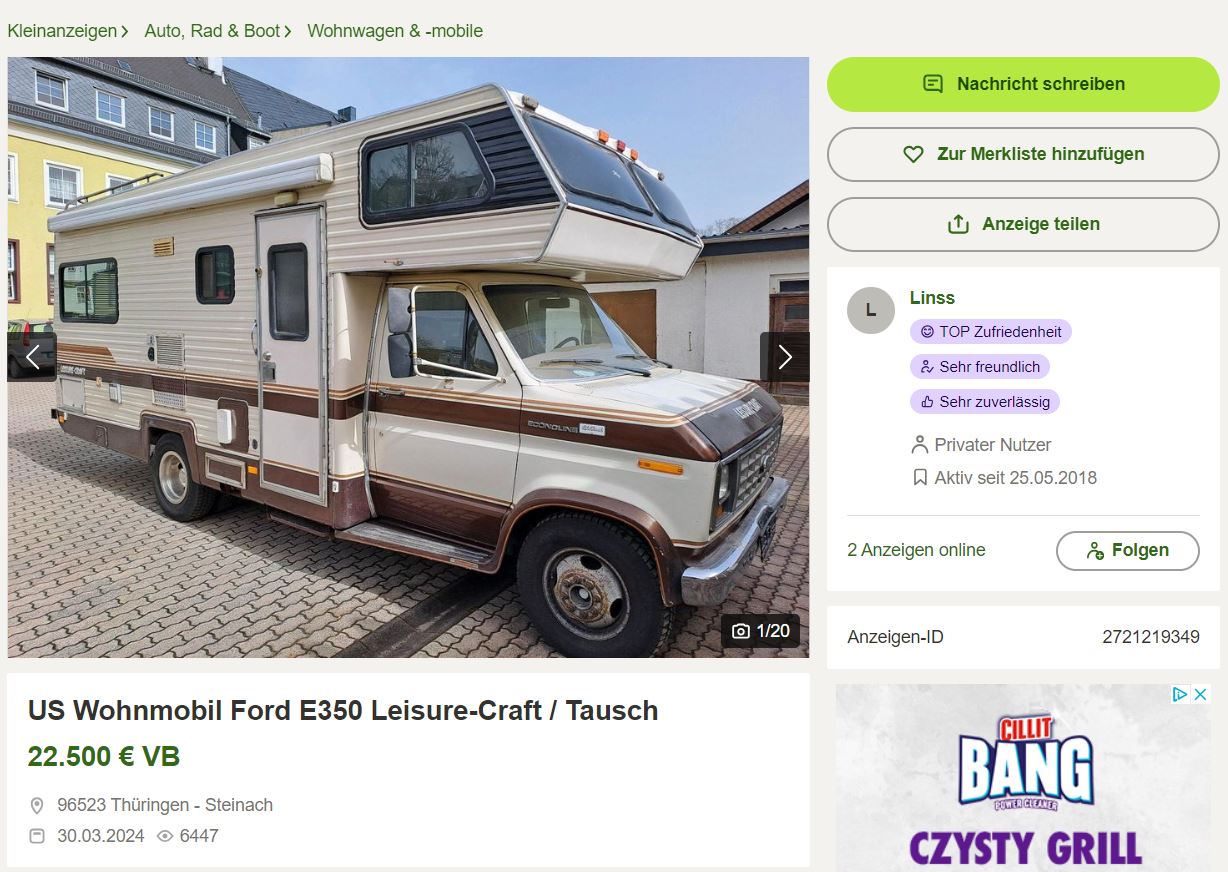Write a message via Nachricht schreiben
Screen dimensions: 1228x872
pyautogui.click(x=1023, y=84)
